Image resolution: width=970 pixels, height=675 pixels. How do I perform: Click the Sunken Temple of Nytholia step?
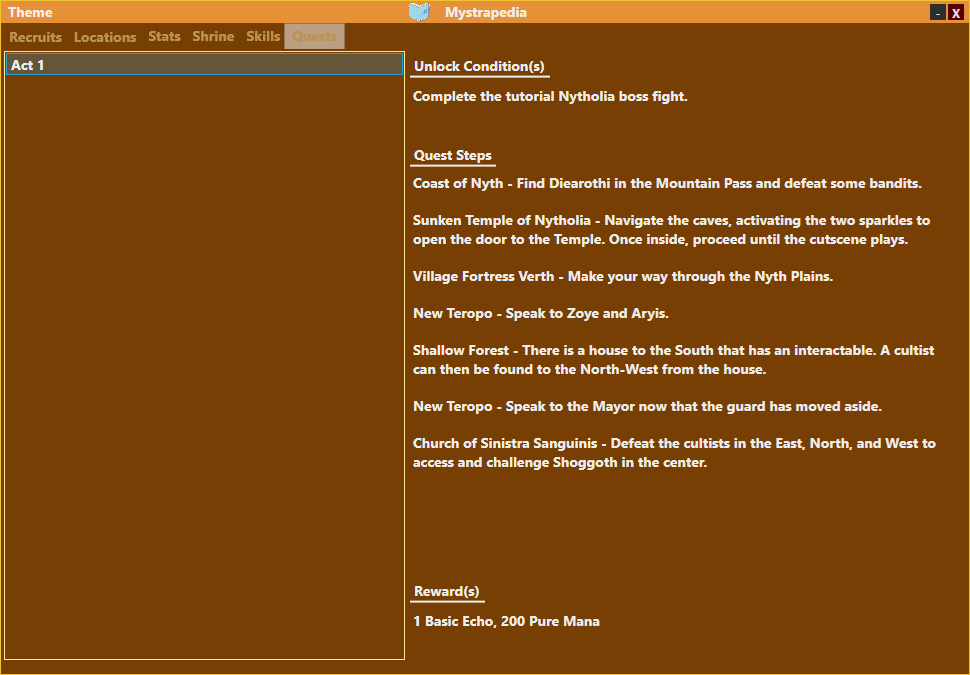671,230
